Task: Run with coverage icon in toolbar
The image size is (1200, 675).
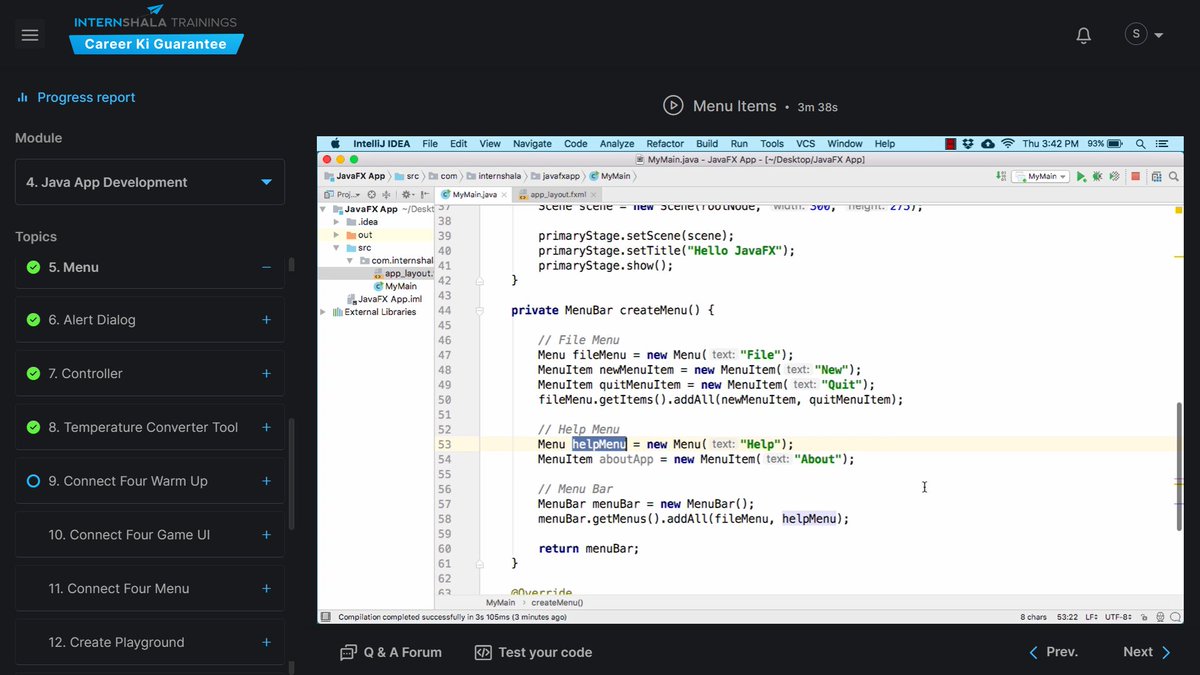Action: 1114,177
